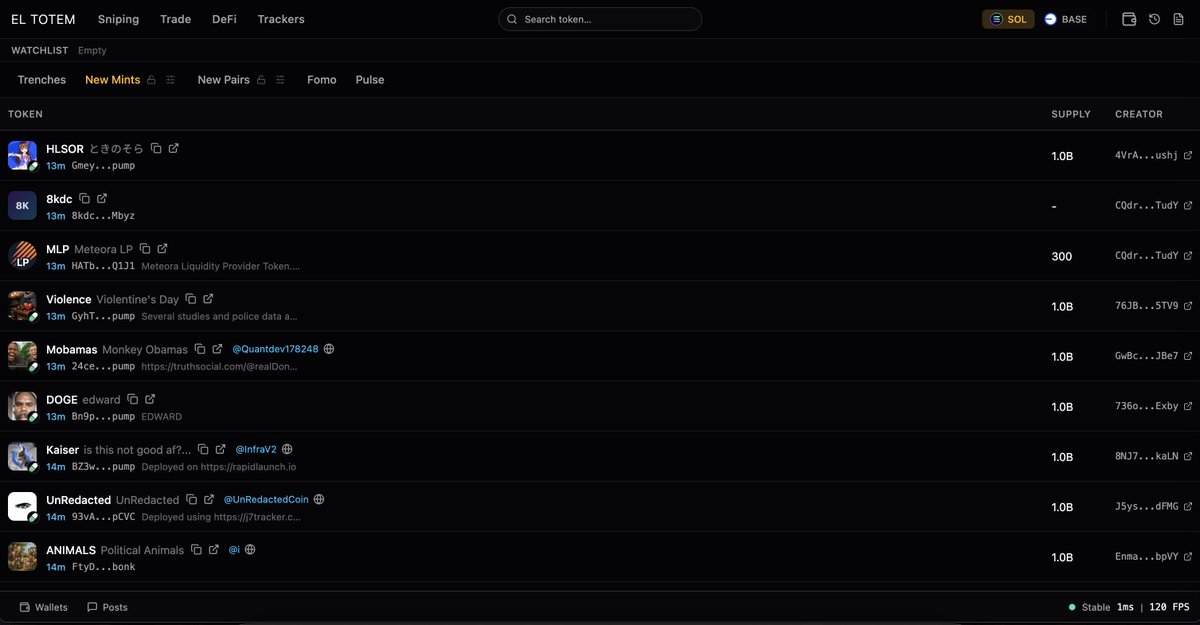
Task: Click the SUPPLY column header
Action: pyautogui.click(x=1071, y=114)
